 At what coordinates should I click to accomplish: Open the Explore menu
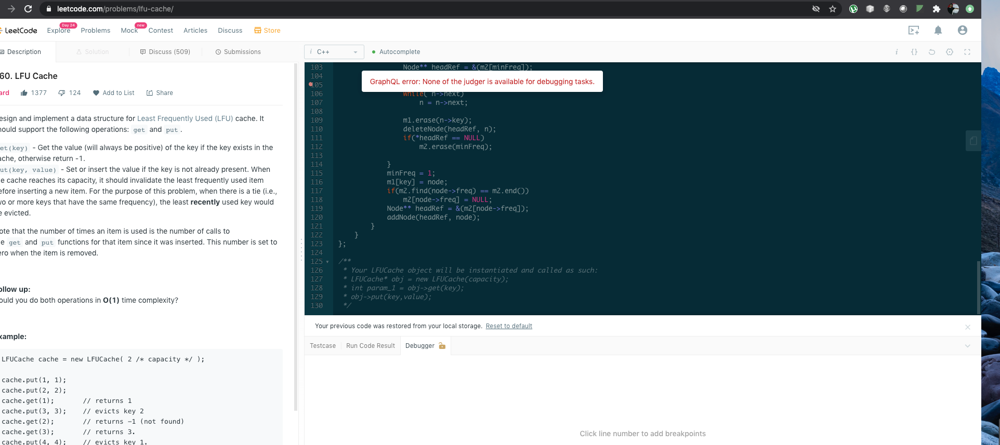pos(59,30)
